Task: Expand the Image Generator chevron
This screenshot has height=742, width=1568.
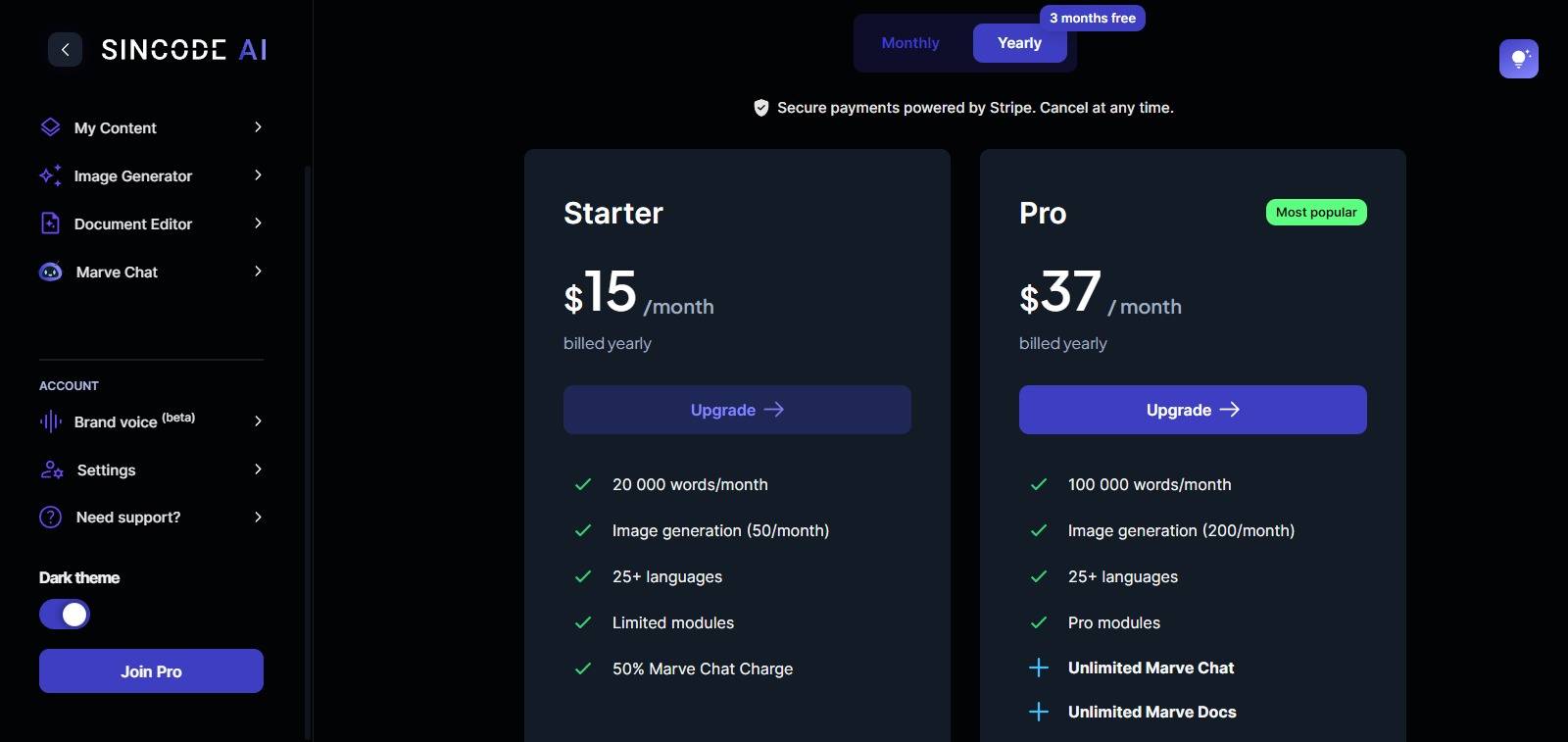Action: pos(258,175)
